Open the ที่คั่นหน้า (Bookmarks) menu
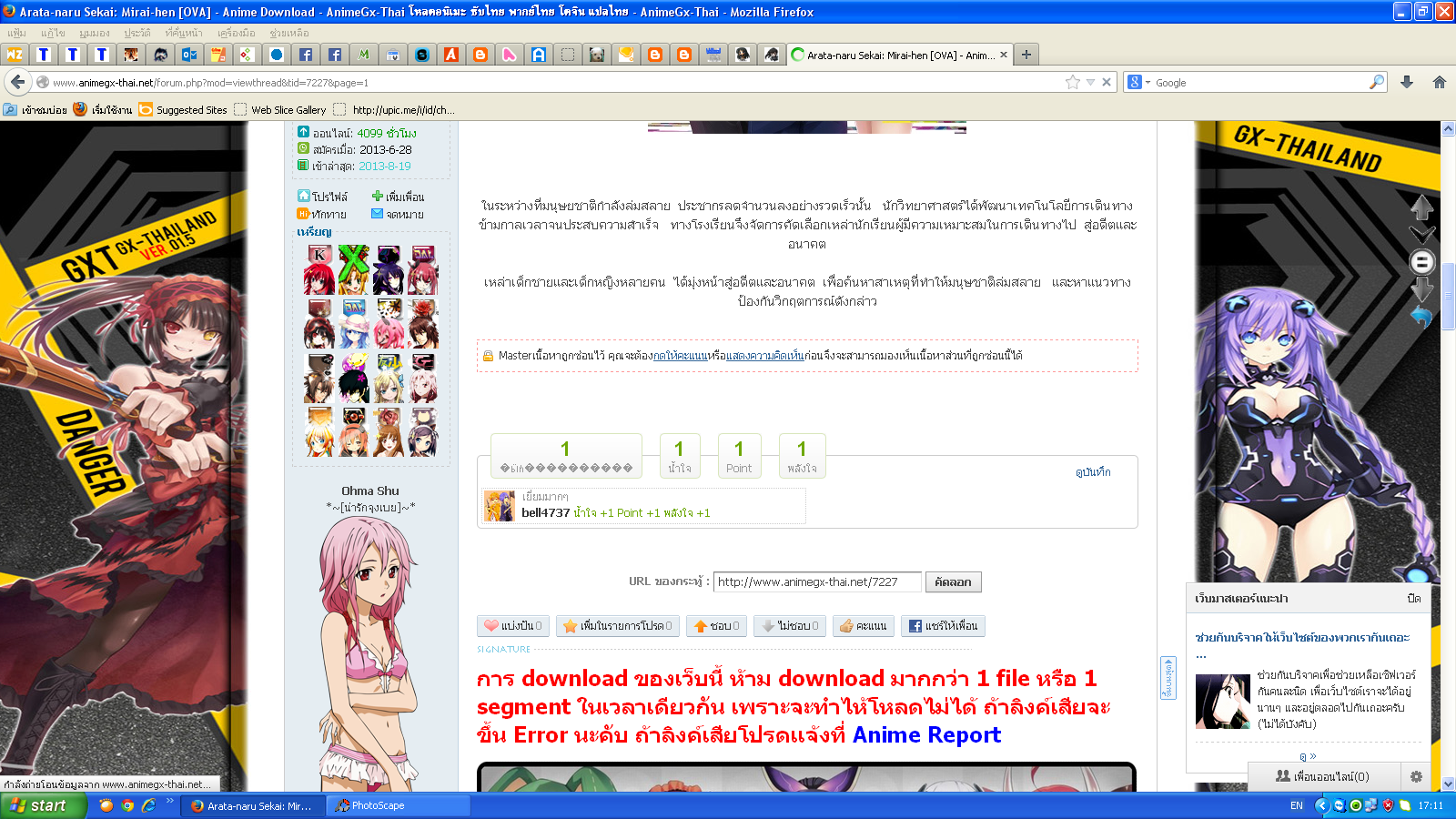 pyautogui.click(x=184, y=33)
